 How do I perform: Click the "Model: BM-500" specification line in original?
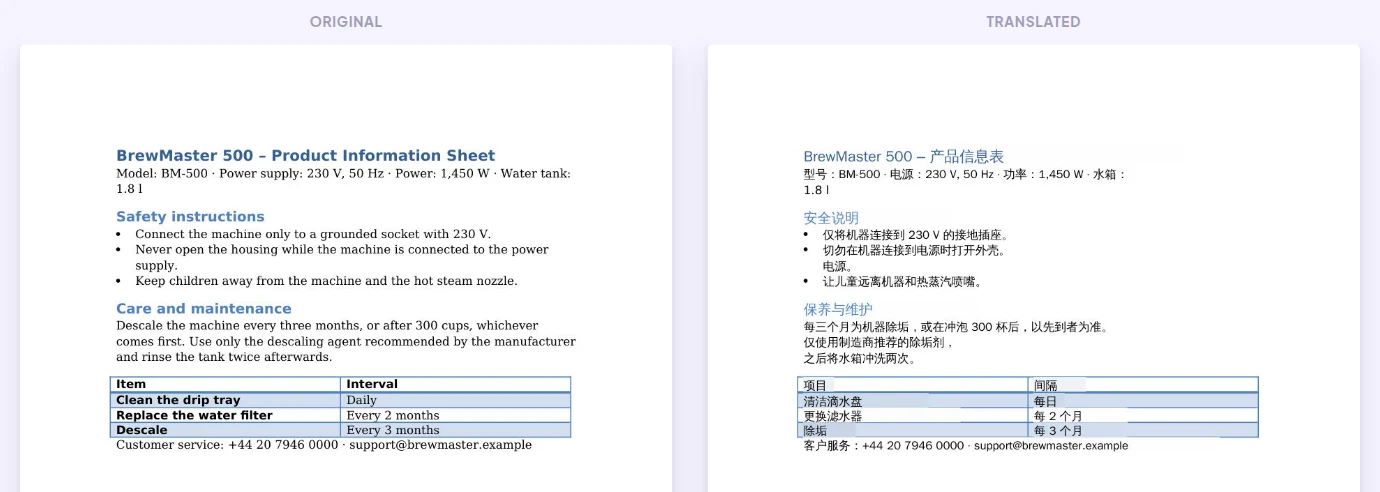343,181
